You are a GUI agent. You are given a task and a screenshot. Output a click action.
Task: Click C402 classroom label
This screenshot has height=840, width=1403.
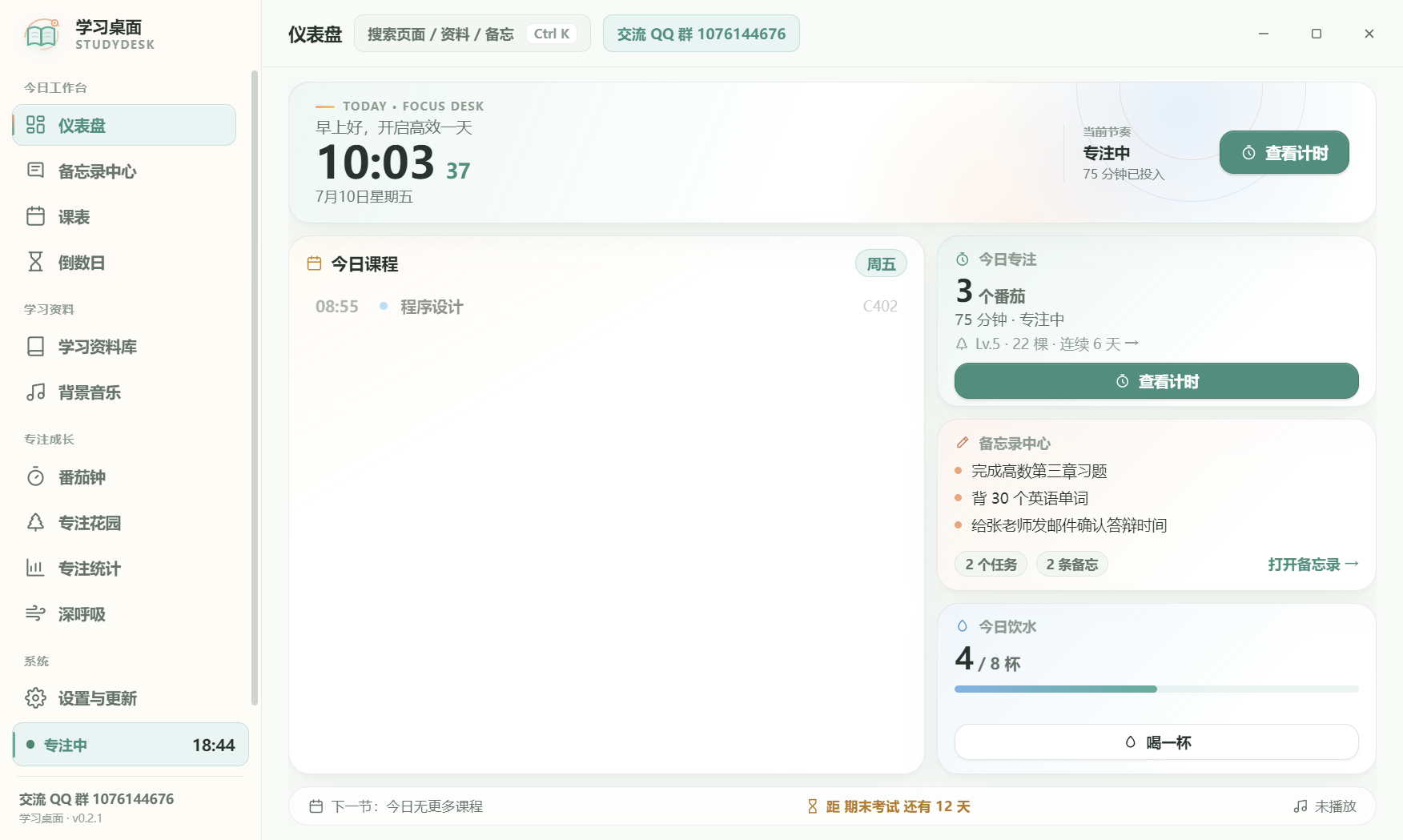click(x=880, y=306)
